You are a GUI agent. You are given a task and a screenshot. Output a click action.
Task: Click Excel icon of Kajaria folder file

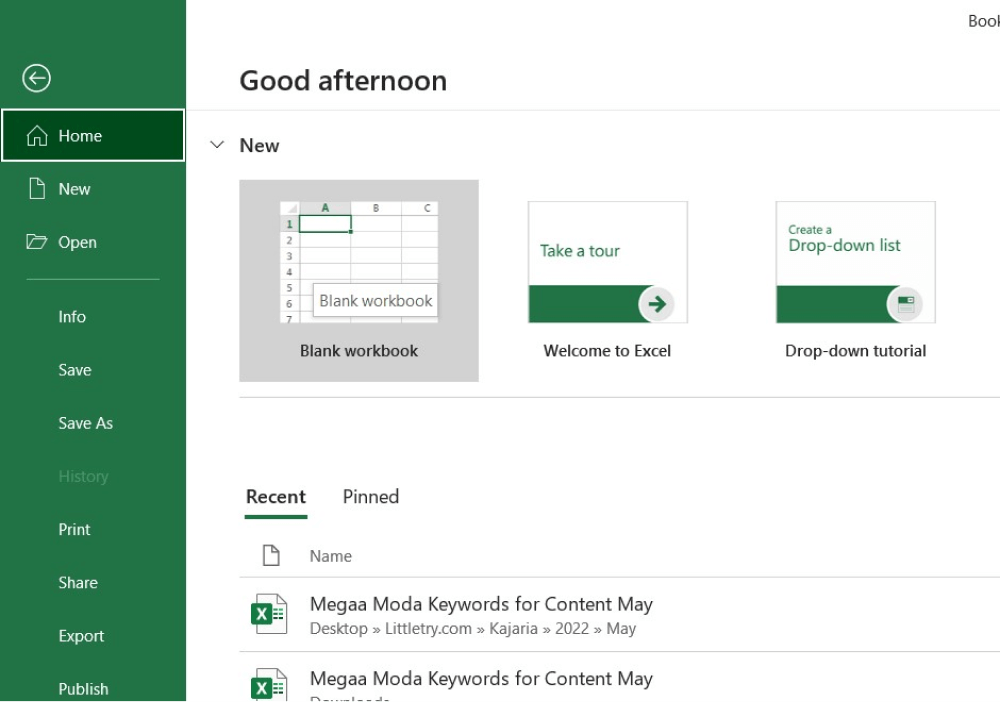[268, 614]
